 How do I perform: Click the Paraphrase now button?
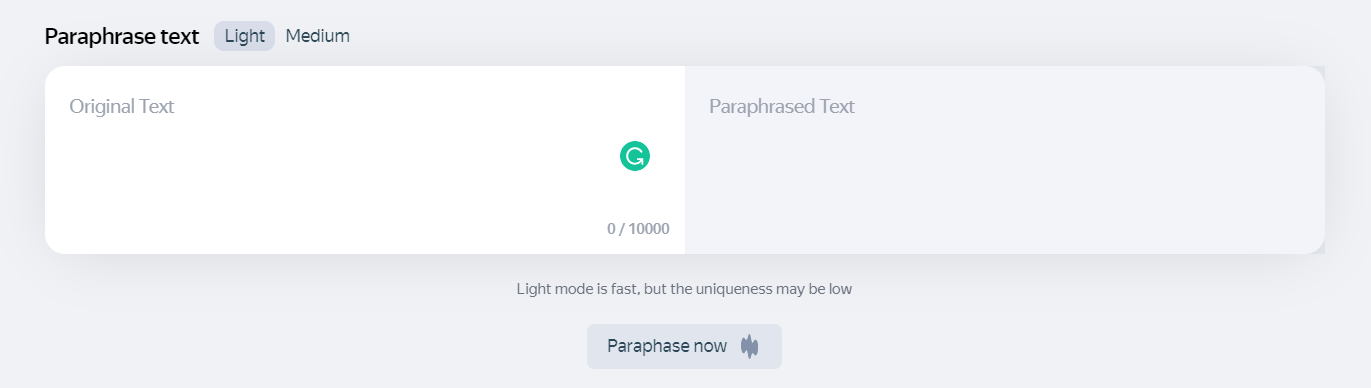point(684,346)
